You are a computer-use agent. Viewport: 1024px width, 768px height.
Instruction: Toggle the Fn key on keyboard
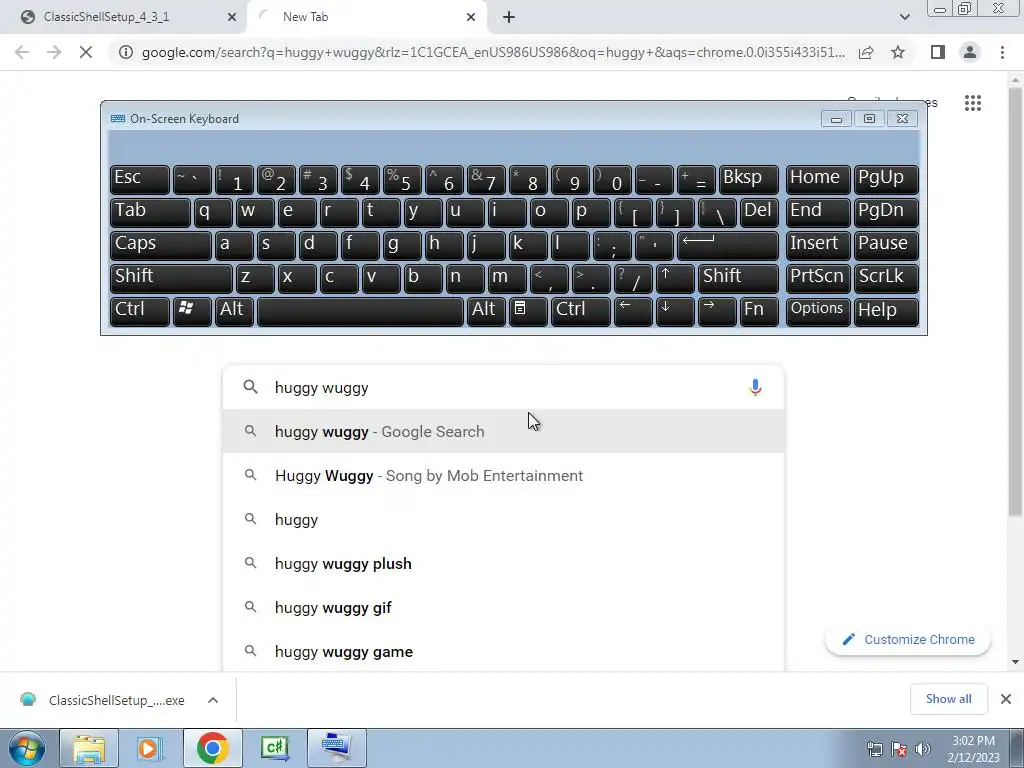click(759, 310)
